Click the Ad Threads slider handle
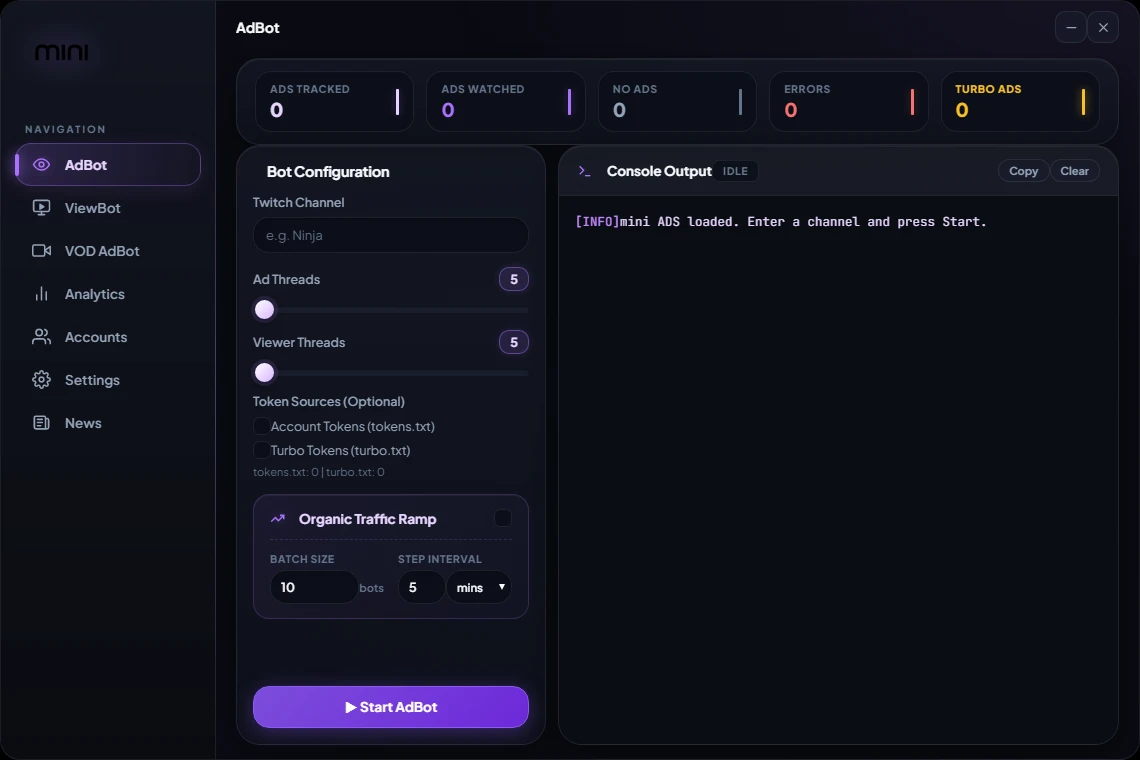The height and width of the screenshot is (760, 1140). (265, 310)
